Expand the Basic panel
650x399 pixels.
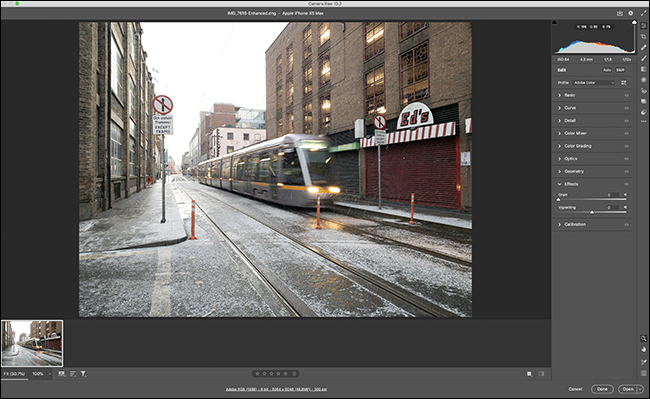(x=559, y=95)
